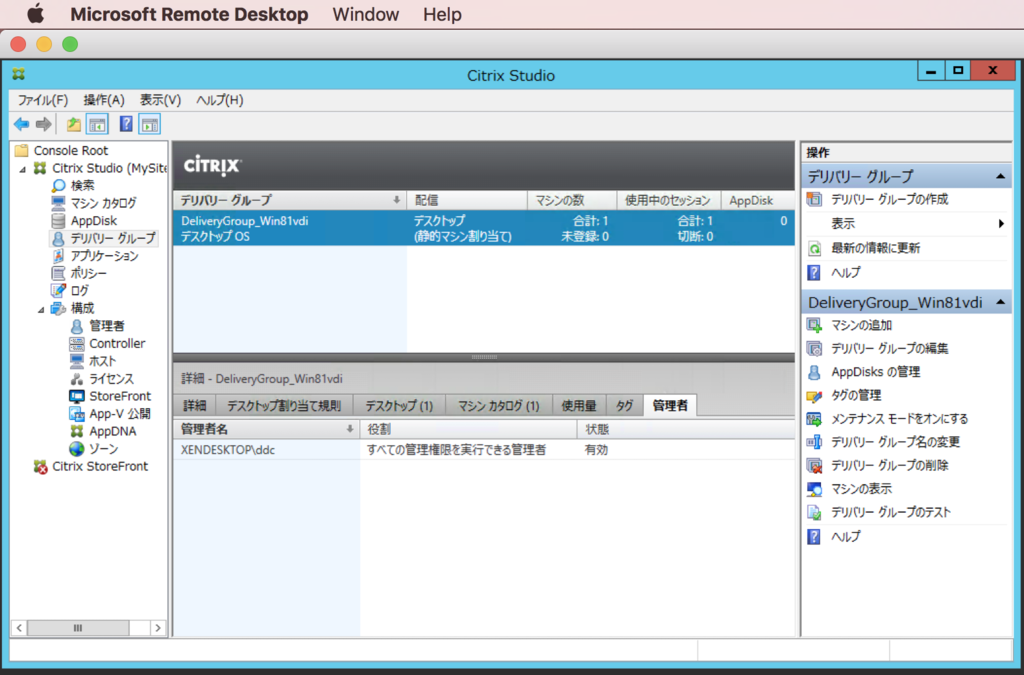The height and width of the screenshot is (675, 1024).
Task: Select the StoreFront icon under 構成
Action: click(77, 396)
